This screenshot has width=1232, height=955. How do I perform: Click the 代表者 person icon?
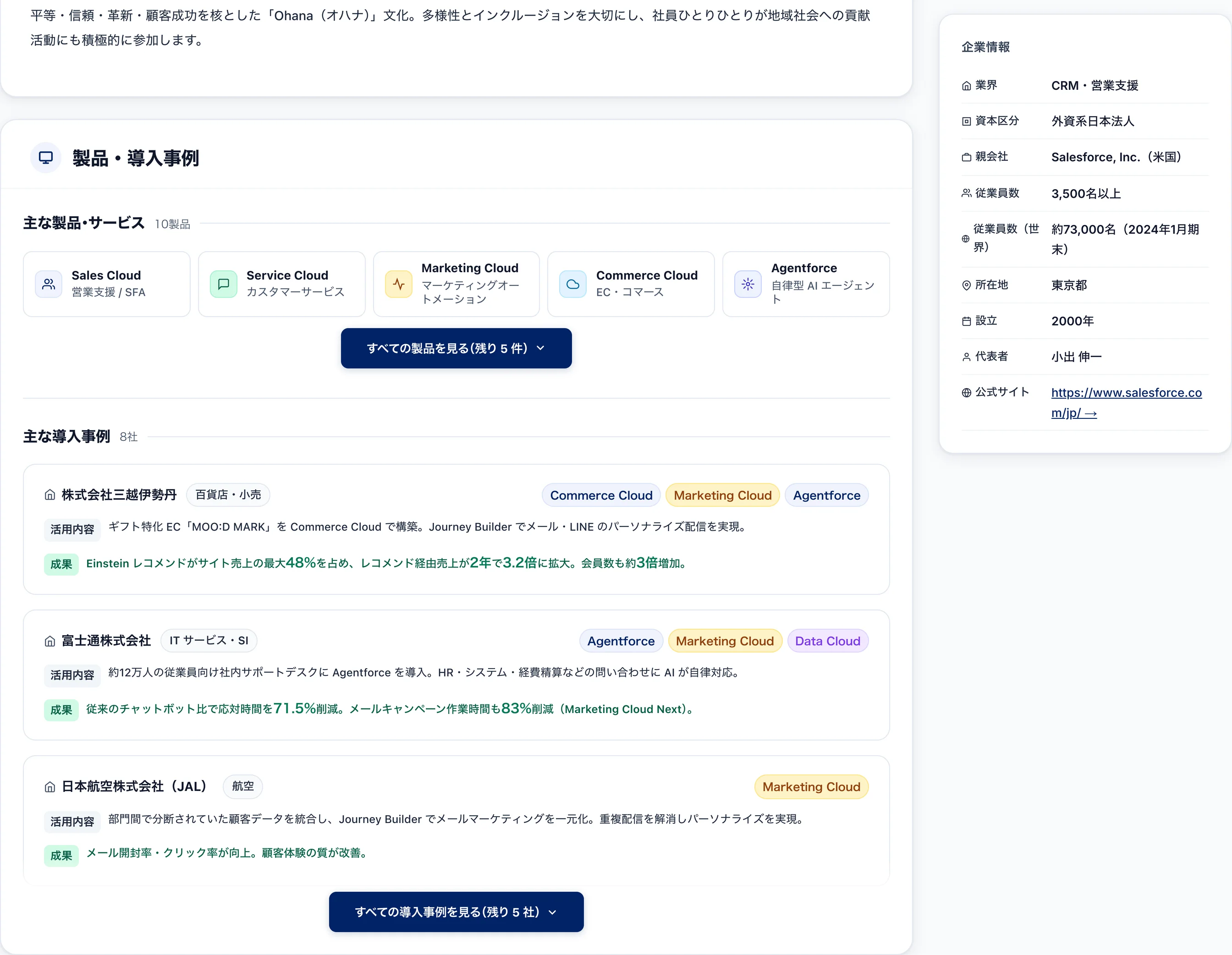pyautogui.click(x=966, y=357)
